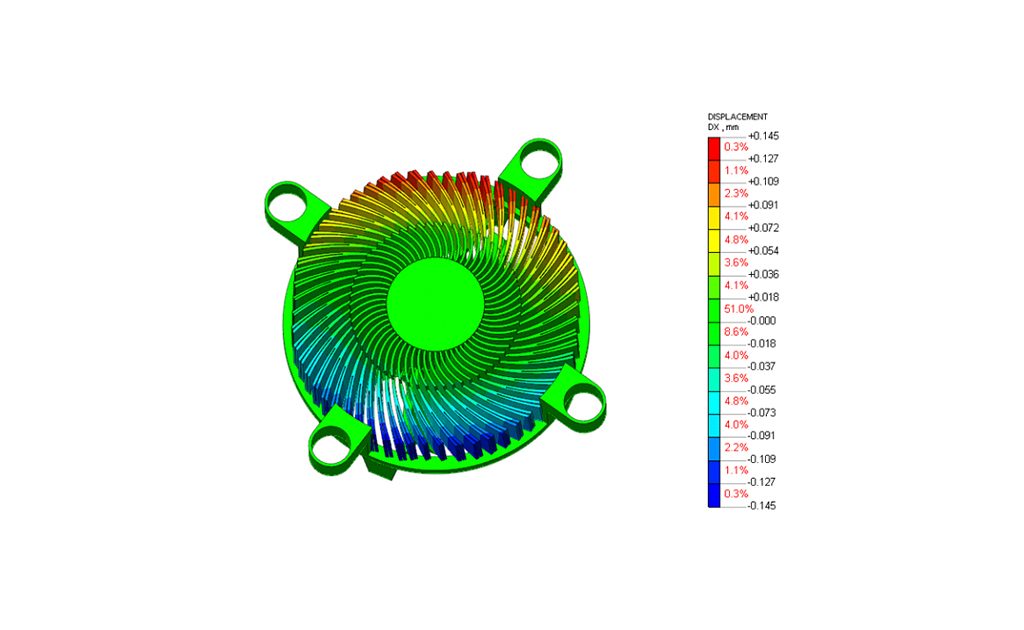The image size is (1024, 630).
Task: Click the 51.0% percentage label
Action: [738, 309]
